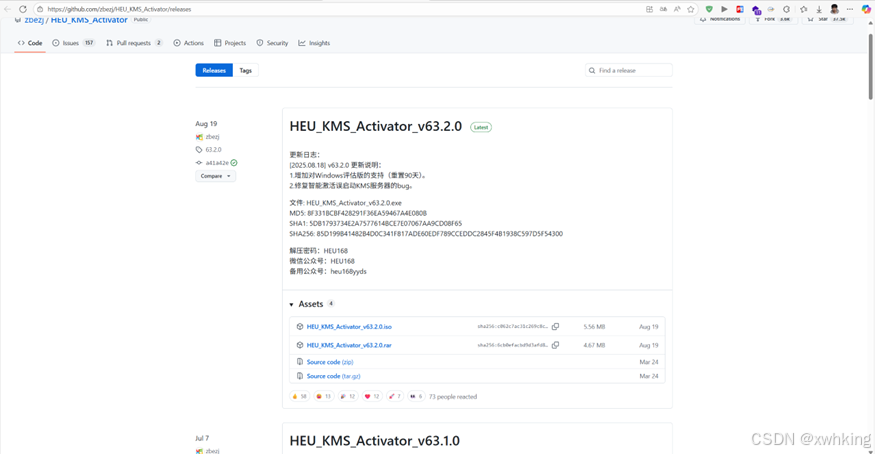Viewport: 875px width, 454px height.
Task: Click the browser address bar URL
Action: [x=119, y=9]
